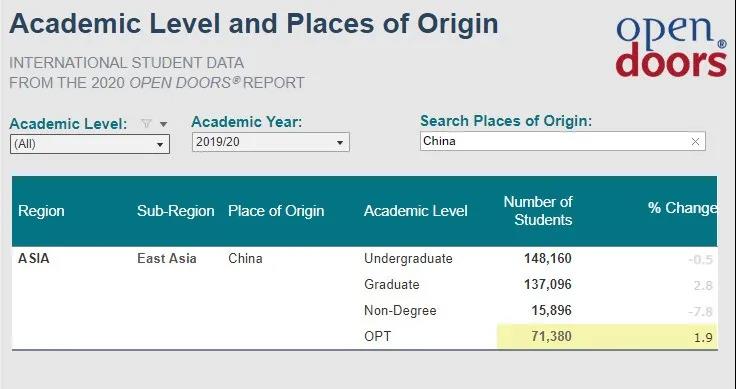736x389 pixels.
Task: Select the China place of origin cell
Action: tap(245, 259)
